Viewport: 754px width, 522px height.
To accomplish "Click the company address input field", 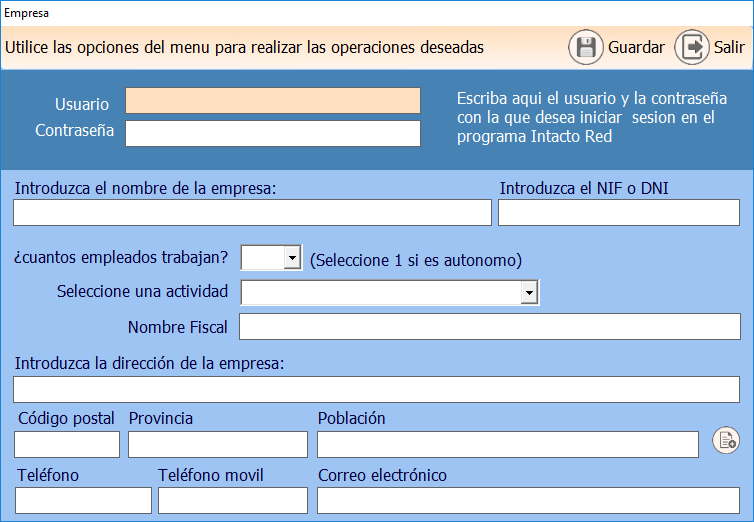I will tap(377, 389).
